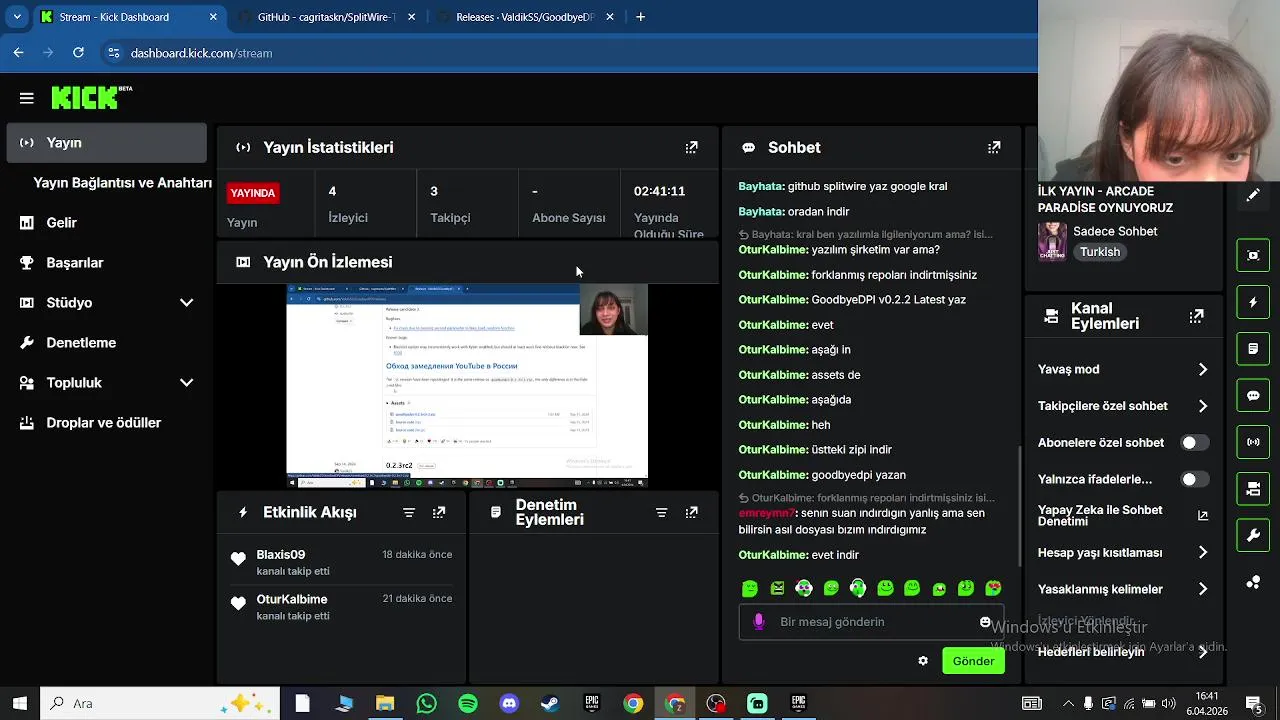
Task: Open WhatsApp from the taskbar
Action: [427, 704]
